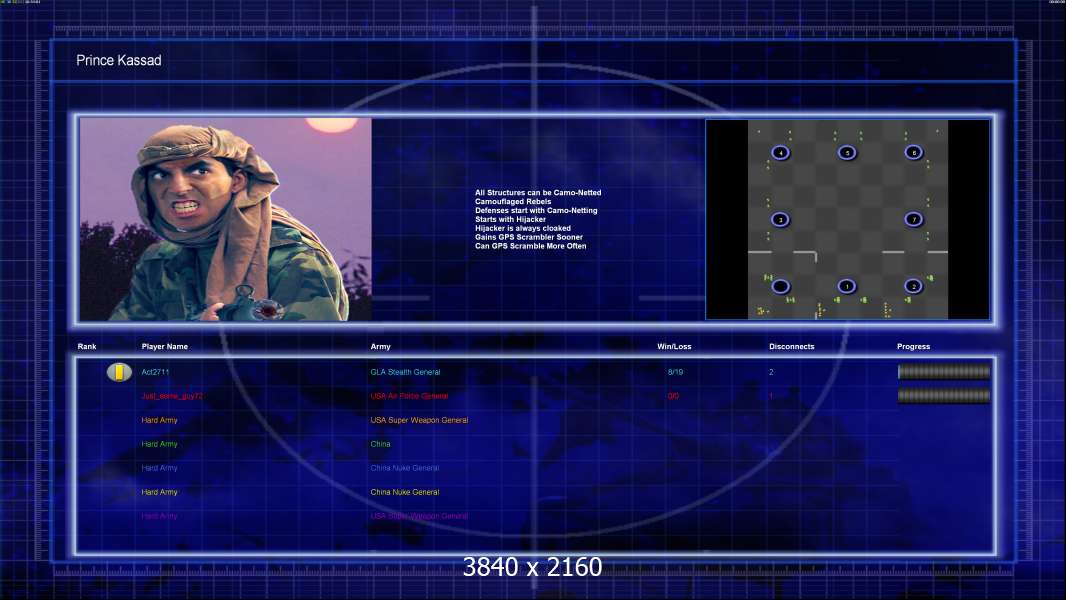1066x600 pixels.
Task: Click the "Starts with Hijacker" line
Action: (511, 219)
